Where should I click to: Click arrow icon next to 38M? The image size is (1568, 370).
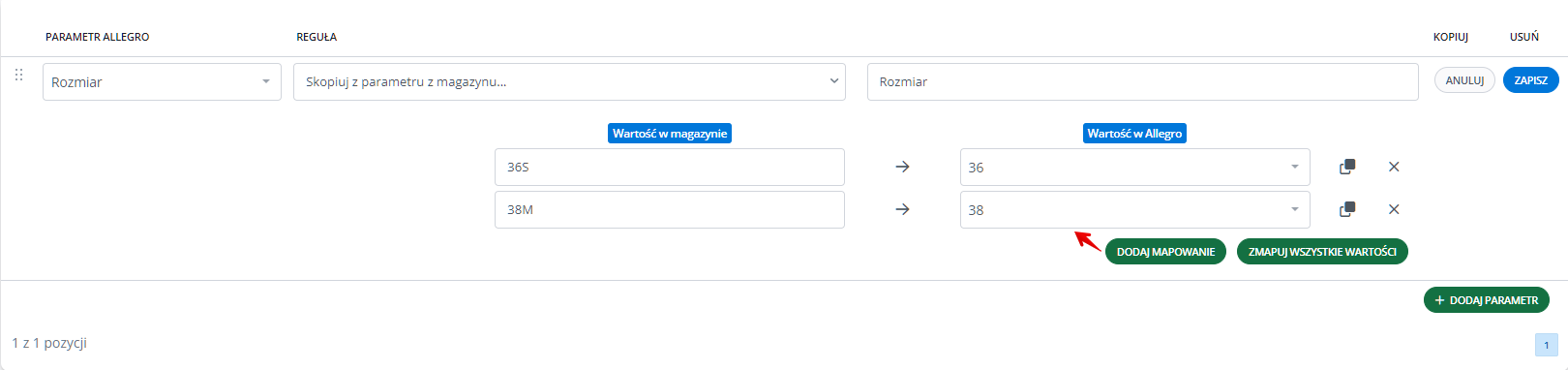(902, 209)
